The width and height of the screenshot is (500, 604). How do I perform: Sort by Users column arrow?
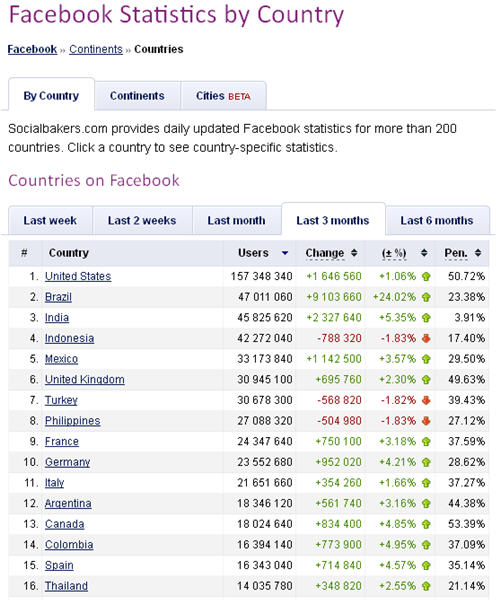tap(285, 253)
